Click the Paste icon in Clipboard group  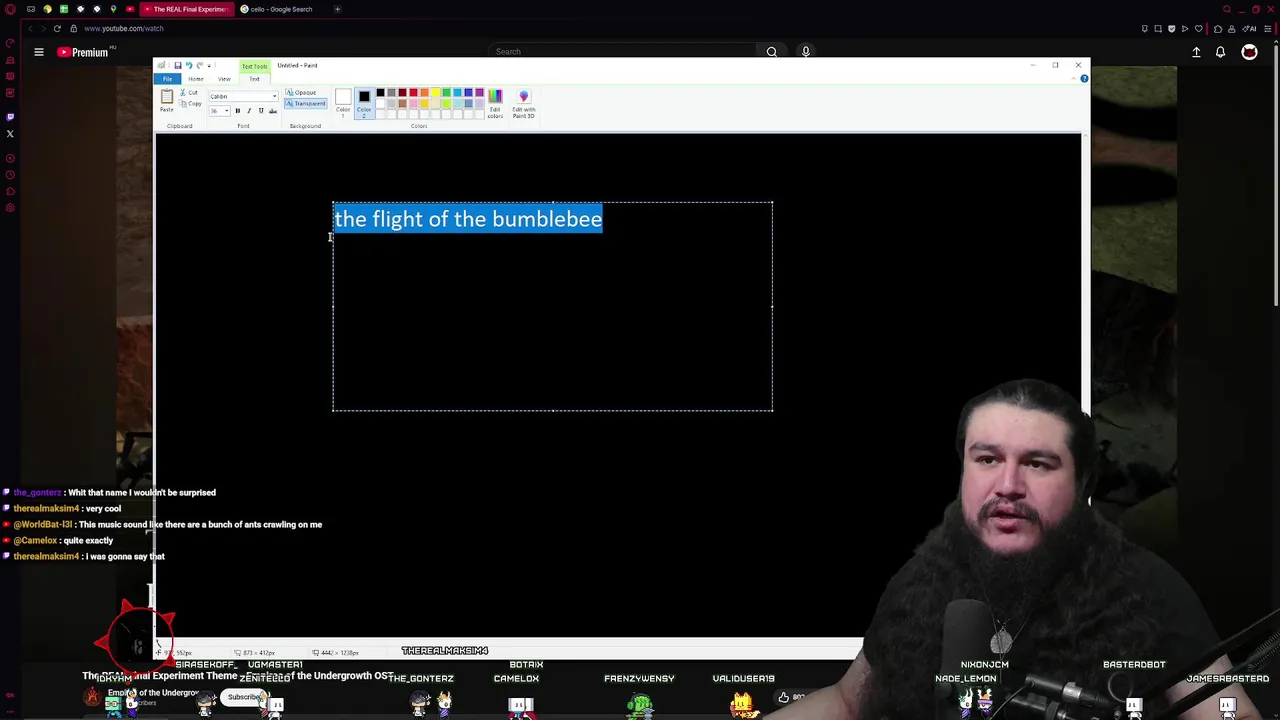click(167, 98)
